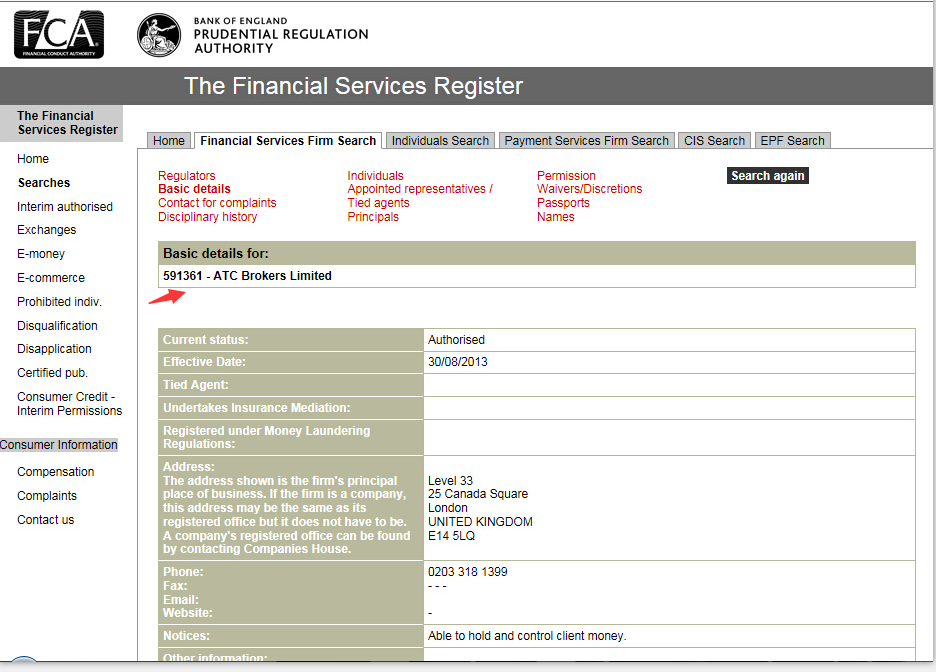This screenshot has height=672, width=936.
Task: Click the postcode E14 5LQ
Action: click(x=451, y=535)
